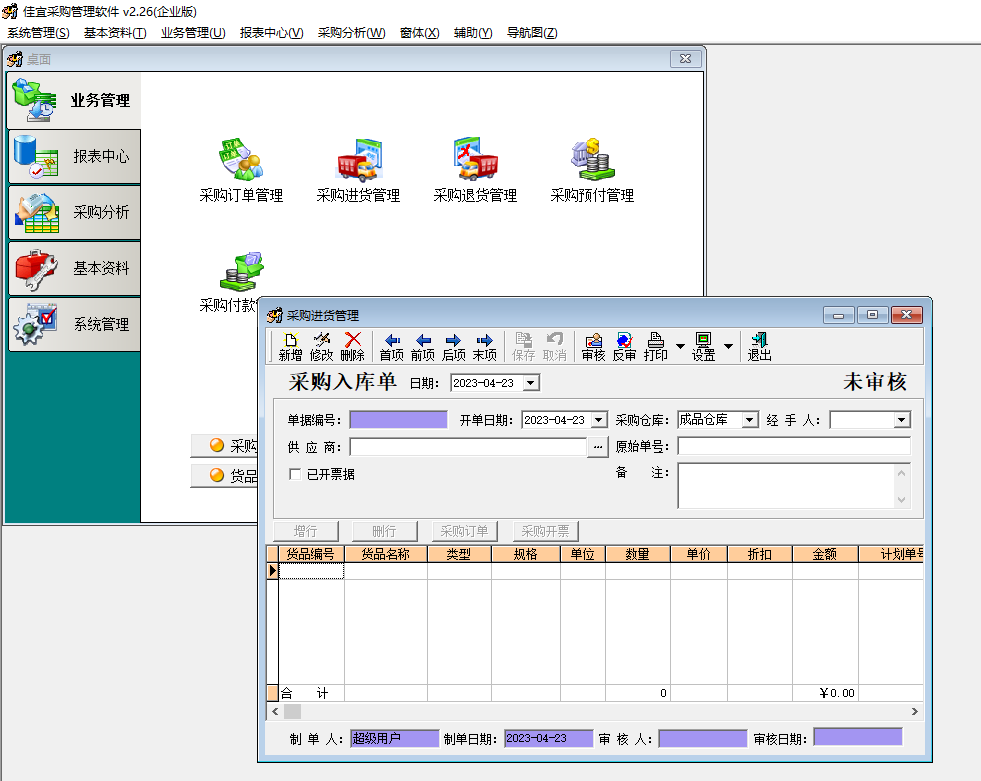Open 采购退货管理 desktop icon
The width and height of the screenshot is (981, 781).
point(475,171)
